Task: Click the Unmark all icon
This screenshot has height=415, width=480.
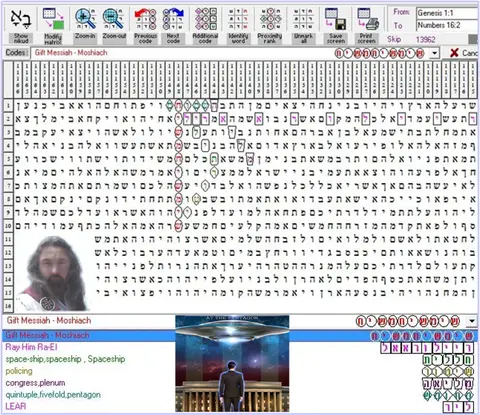Action: pyautogui.click(x=303, y=19)
